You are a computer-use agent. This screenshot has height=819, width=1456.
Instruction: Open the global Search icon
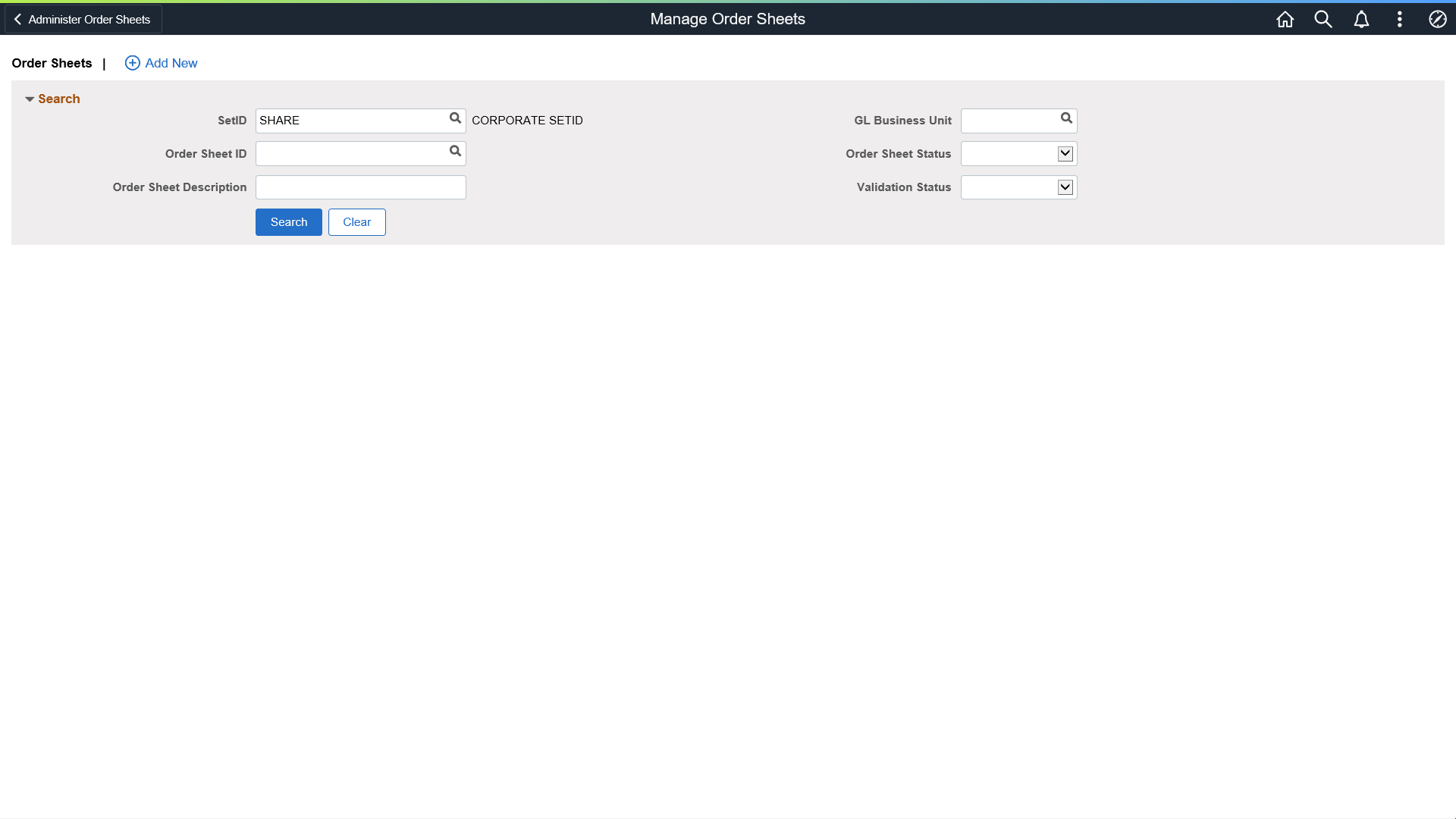tap(1323, 19)
